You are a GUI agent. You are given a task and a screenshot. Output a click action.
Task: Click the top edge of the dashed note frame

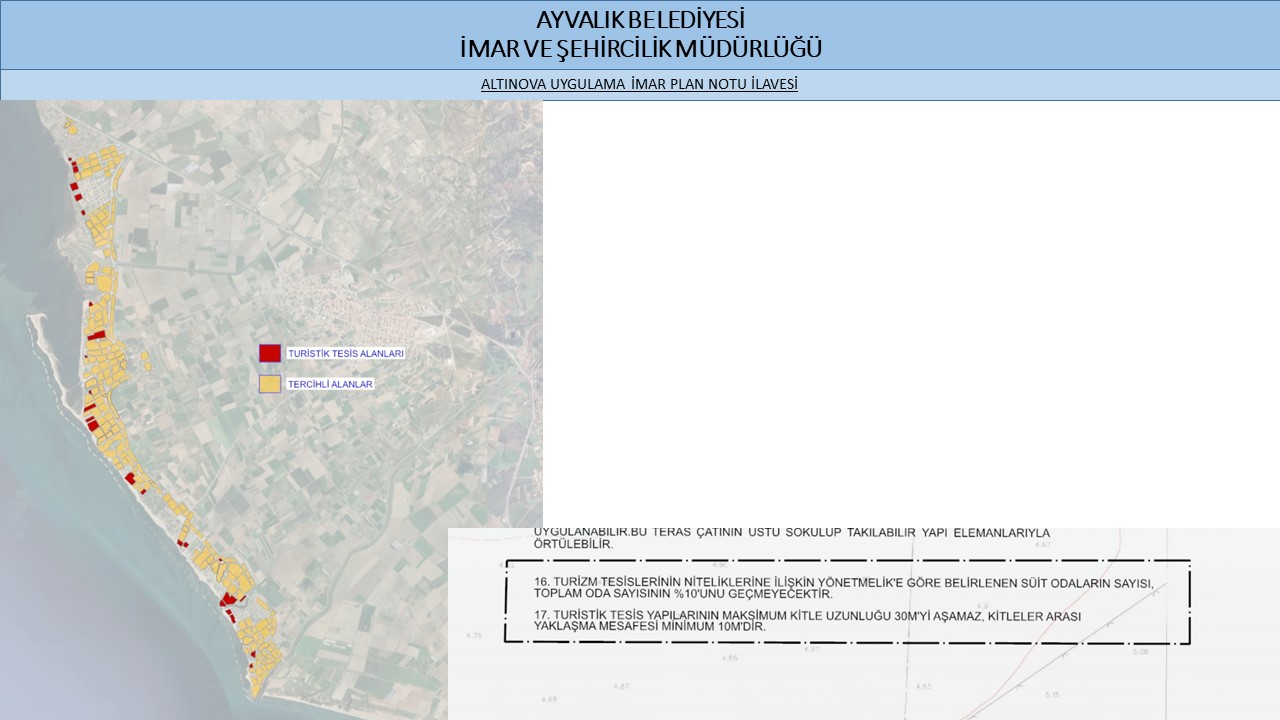click(848, 561)
